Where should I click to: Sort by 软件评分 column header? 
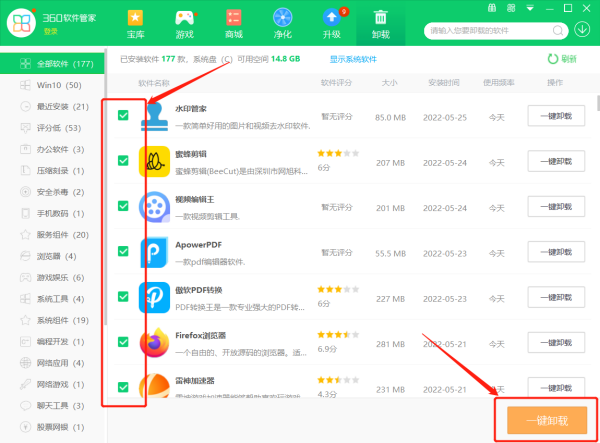[x=336, y=83]
